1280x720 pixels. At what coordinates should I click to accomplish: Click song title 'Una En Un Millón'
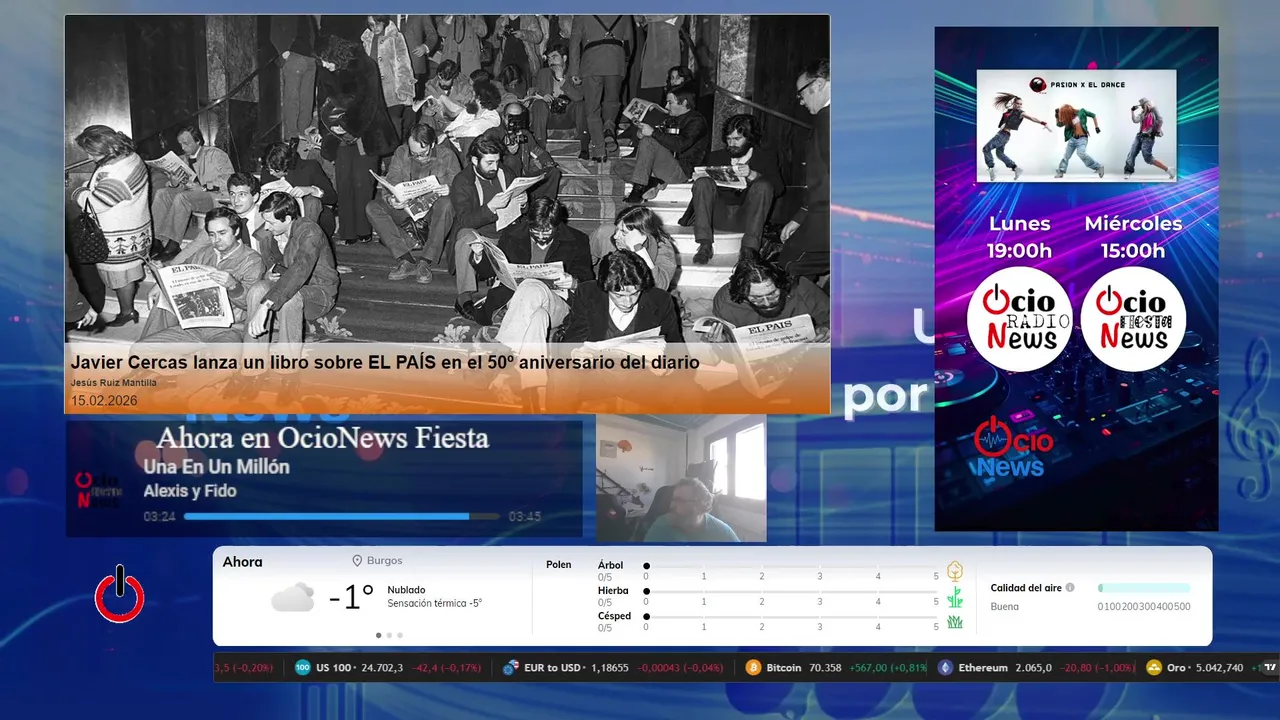click(216, 467)
